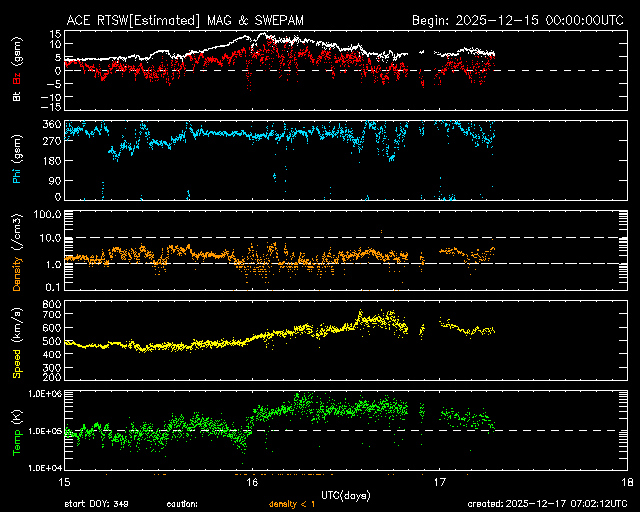Select day 18 on the x-axis
Screen dimensions: 640x512
pos(626,482)
